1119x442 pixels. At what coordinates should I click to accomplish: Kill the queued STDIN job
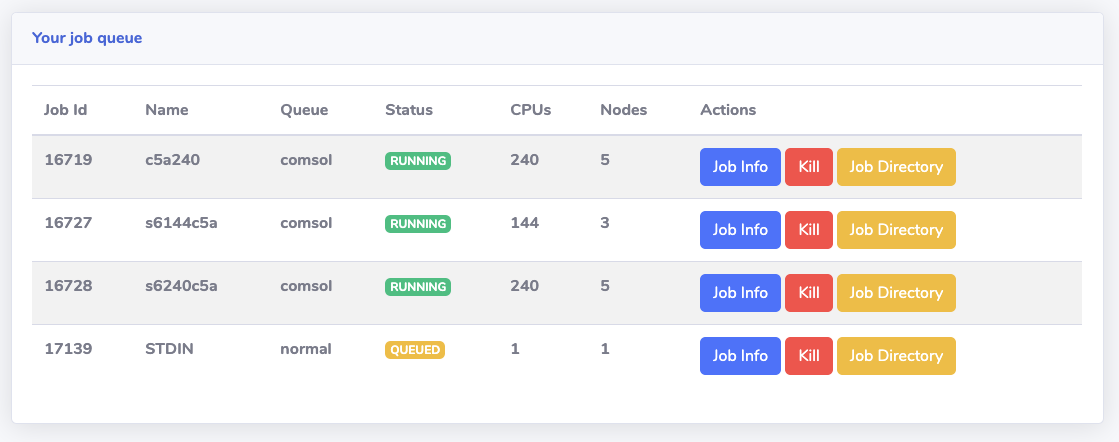click(x=809, y=356)
